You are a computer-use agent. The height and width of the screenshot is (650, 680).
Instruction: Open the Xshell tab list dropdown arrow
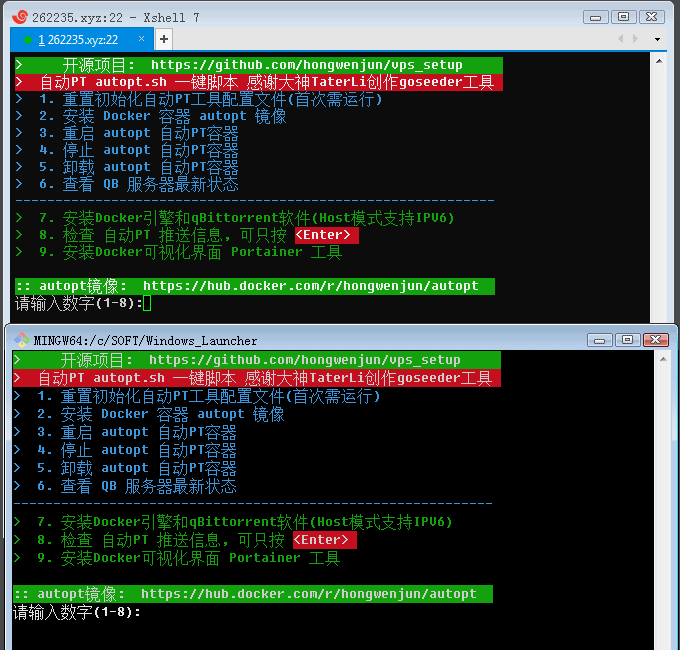(657, 39)
